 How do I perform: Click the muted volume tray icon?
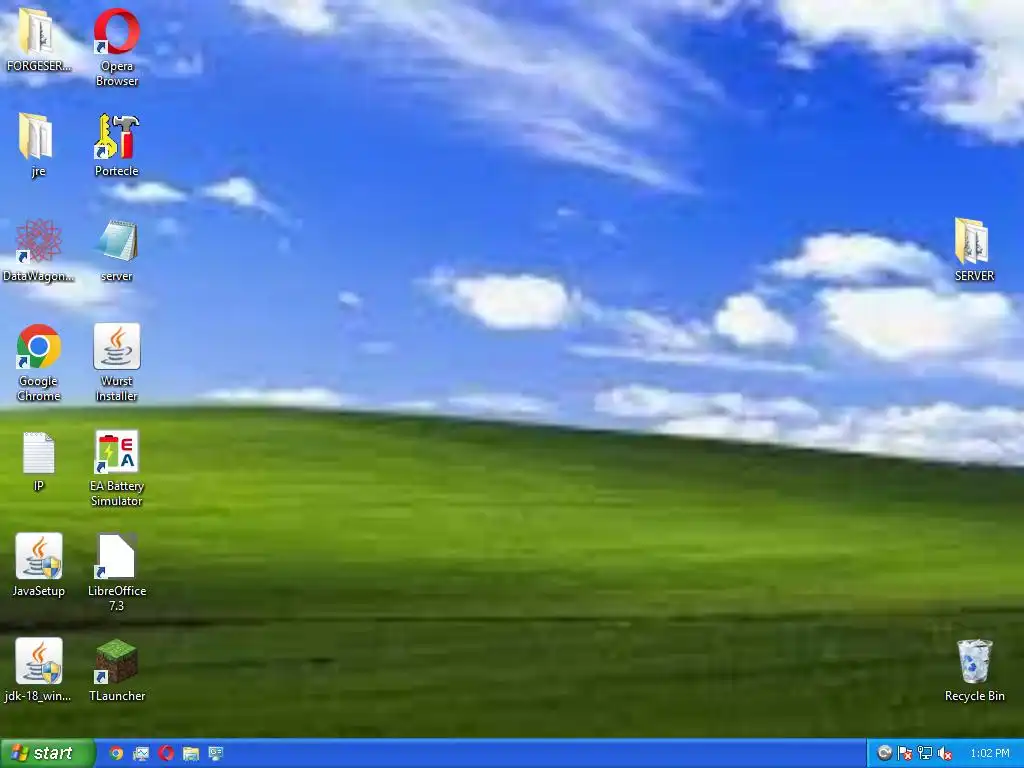click(x=944, y=754)
